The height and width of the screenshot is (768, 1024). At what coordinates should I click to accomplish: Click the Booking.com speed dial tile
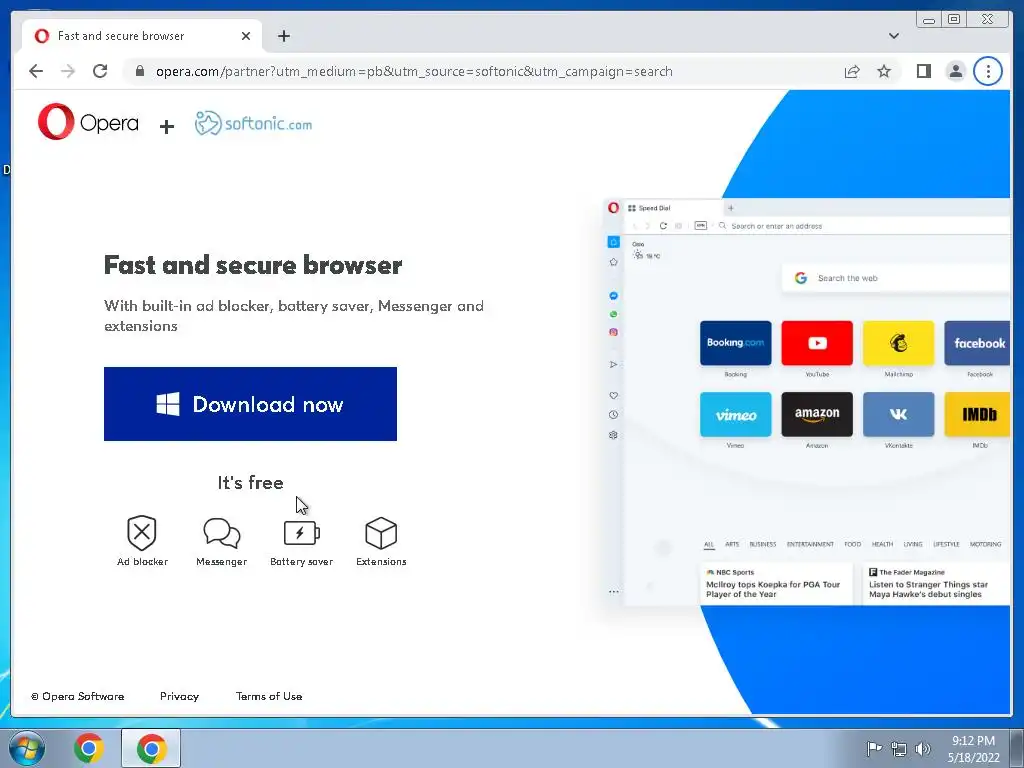point(735,343)
